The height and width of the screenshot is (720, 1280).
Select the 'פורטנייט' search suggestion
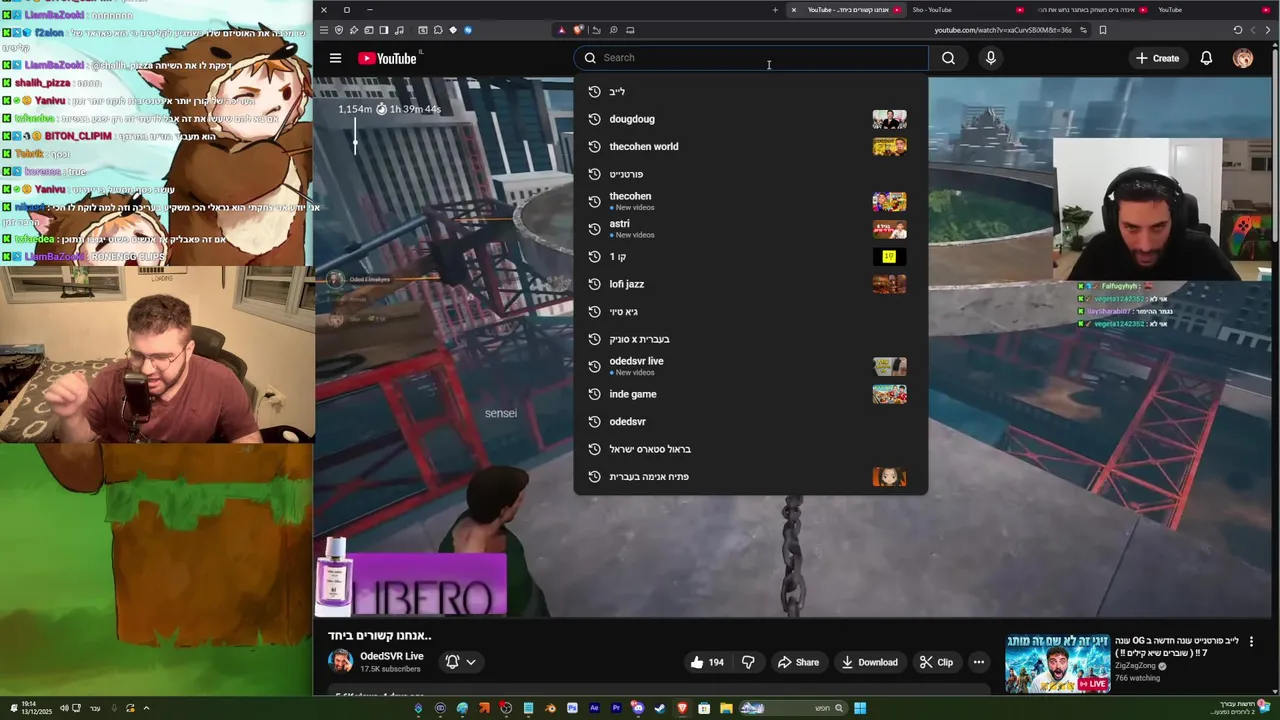point(751,174)
